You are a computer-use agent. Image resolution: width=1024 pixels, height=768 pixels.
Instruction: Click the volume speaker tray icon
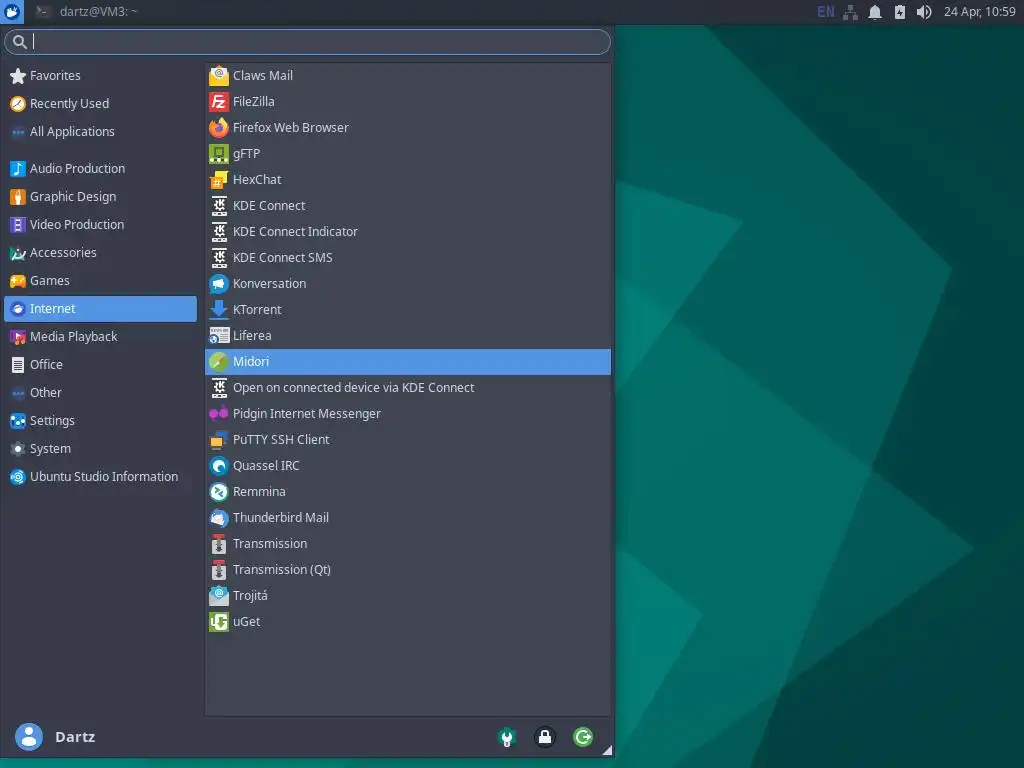(924, 12)
